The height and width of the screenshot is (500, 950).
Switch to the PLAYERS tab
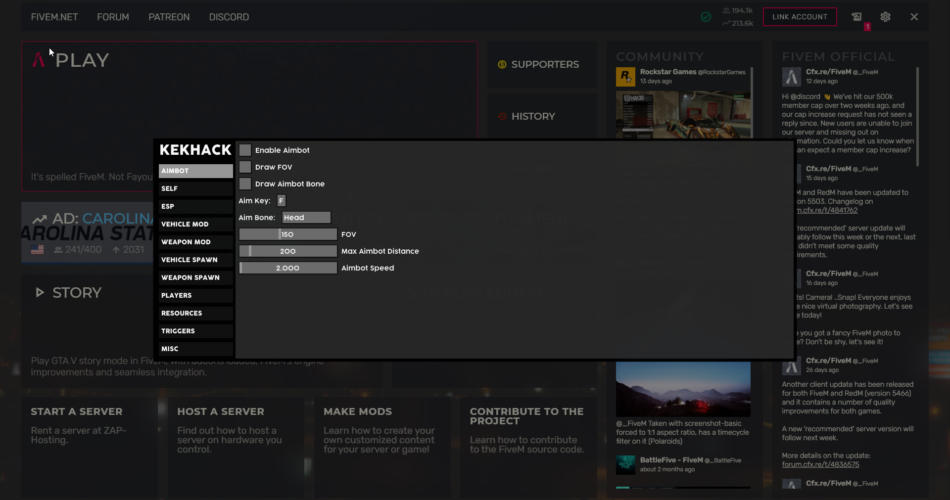196,295
